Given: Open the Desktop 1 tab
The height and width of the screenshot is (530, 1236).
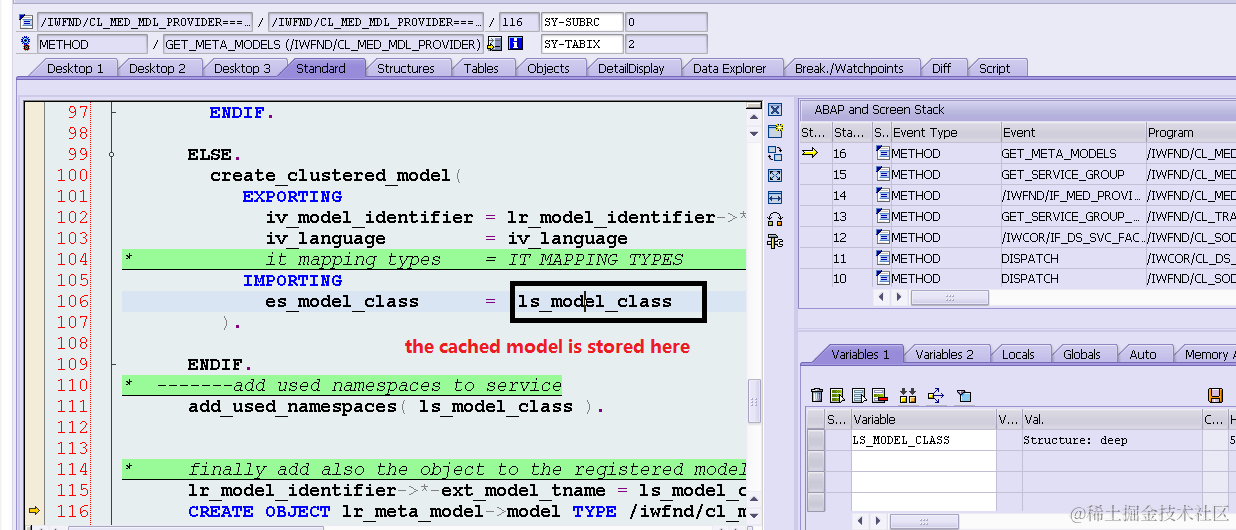Looking at the screenshot, I should pos(75,68).
